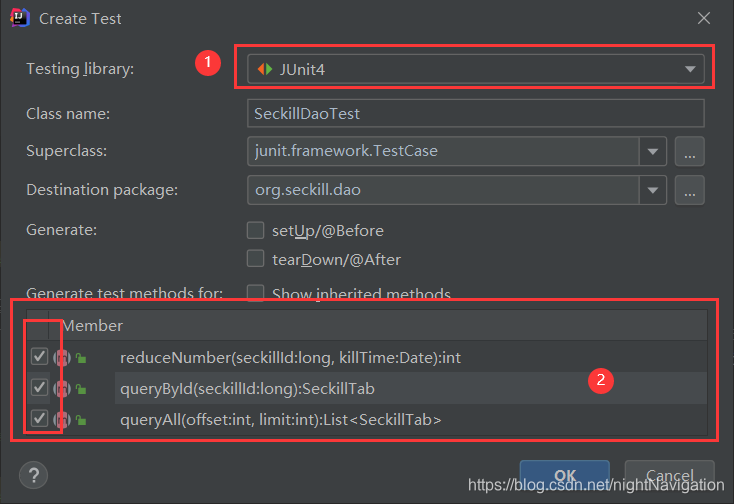Click the Cancel button
Image resolution: width=734 pixels, height=504 pixels.
pyautogui.click(x=670, y=475)
